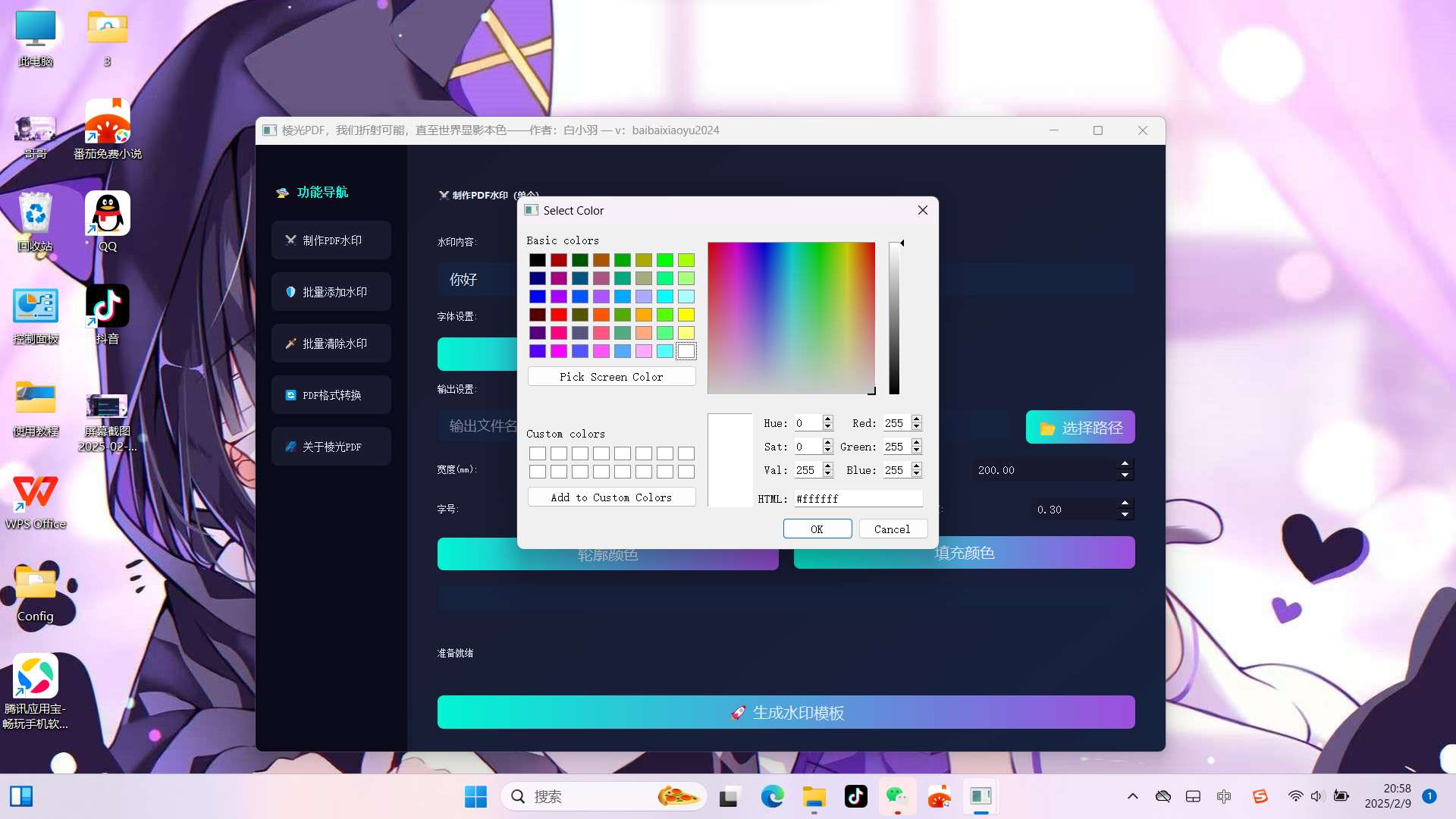Confirm the color with OK
Viewport: 1456px width, 819px height.
[x=817, y=529]
